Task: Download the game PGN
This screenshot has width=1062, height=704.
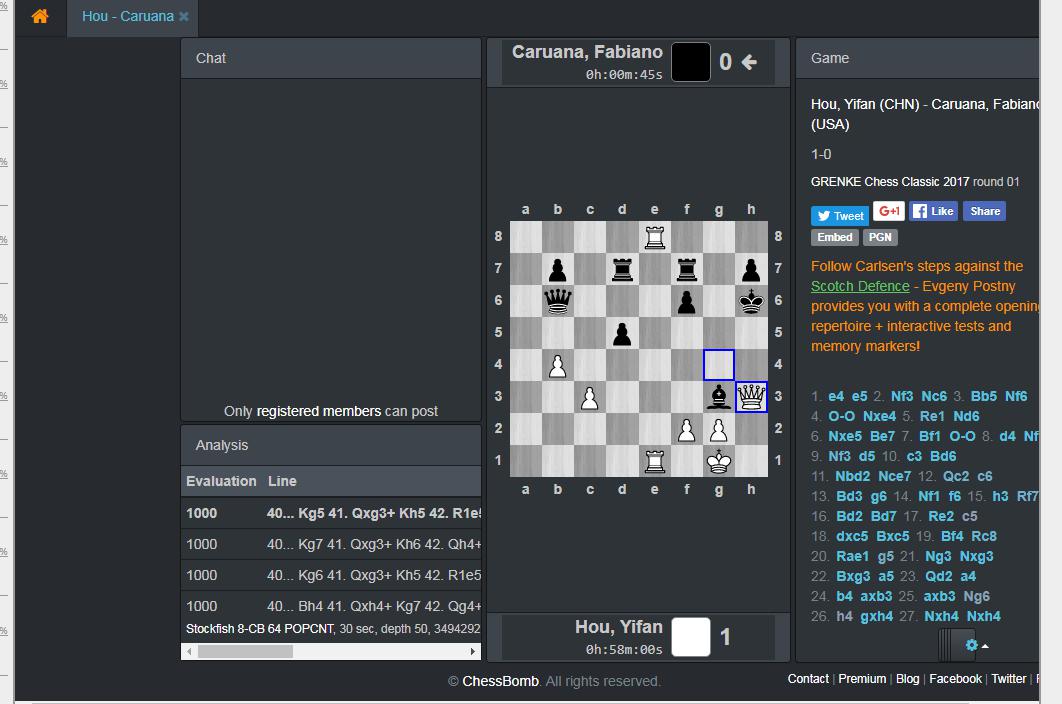Action: click(880, 237)
